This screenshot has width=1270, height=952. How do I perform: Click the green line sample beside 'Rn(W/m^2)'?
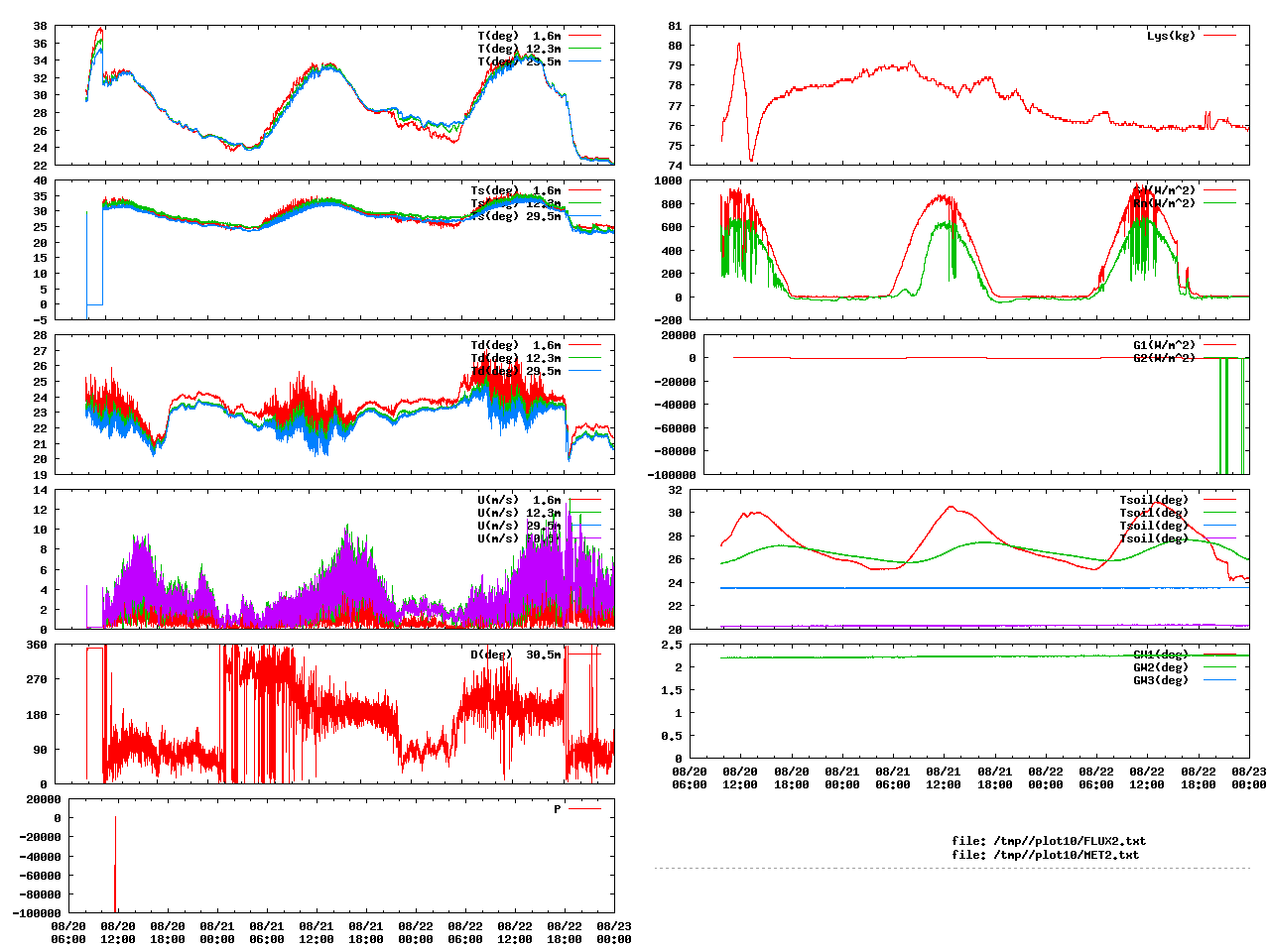pyautogui.click(x=1220, y=203)
